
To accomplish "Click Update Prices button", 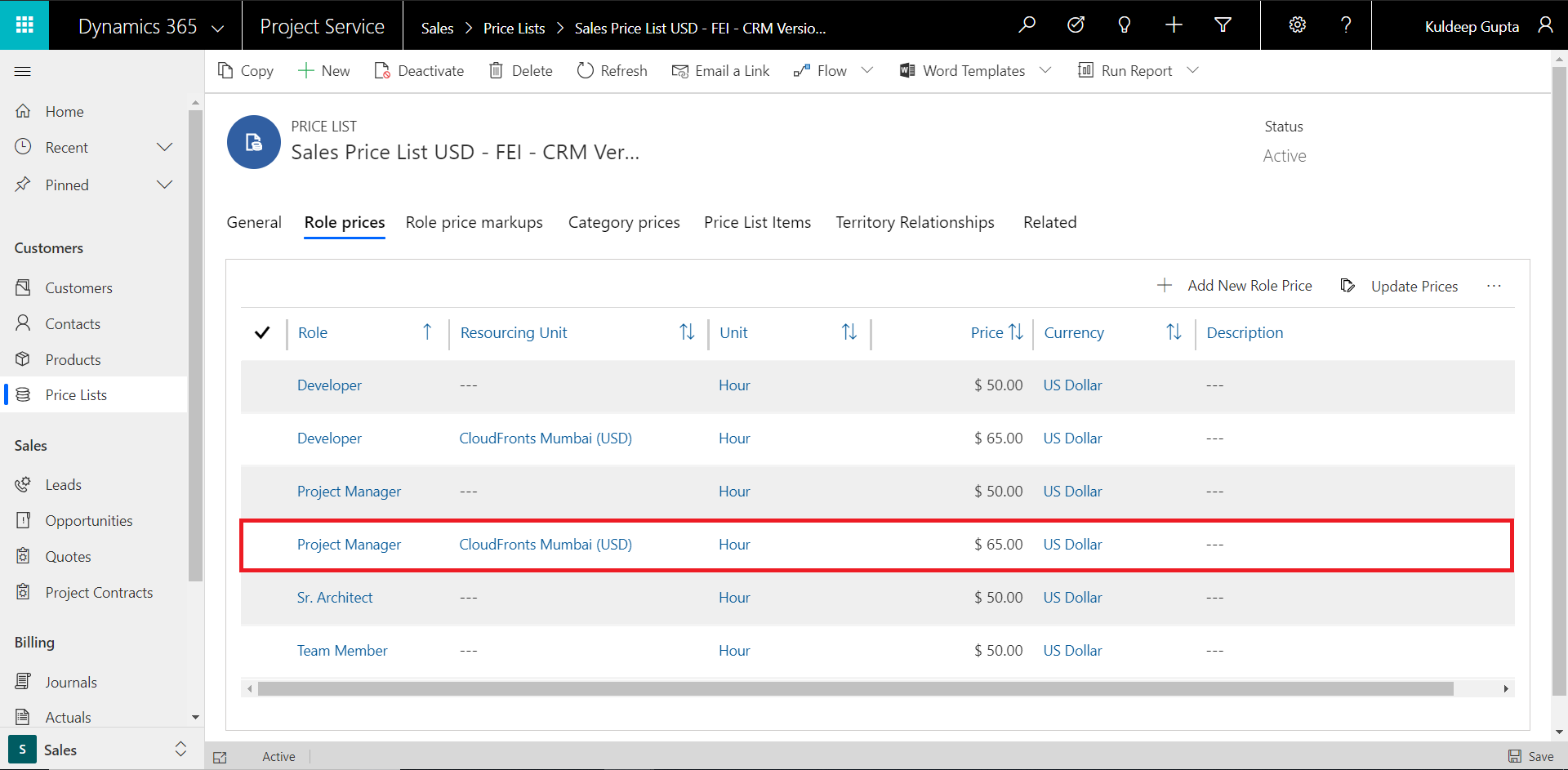I will [1399, 286].
